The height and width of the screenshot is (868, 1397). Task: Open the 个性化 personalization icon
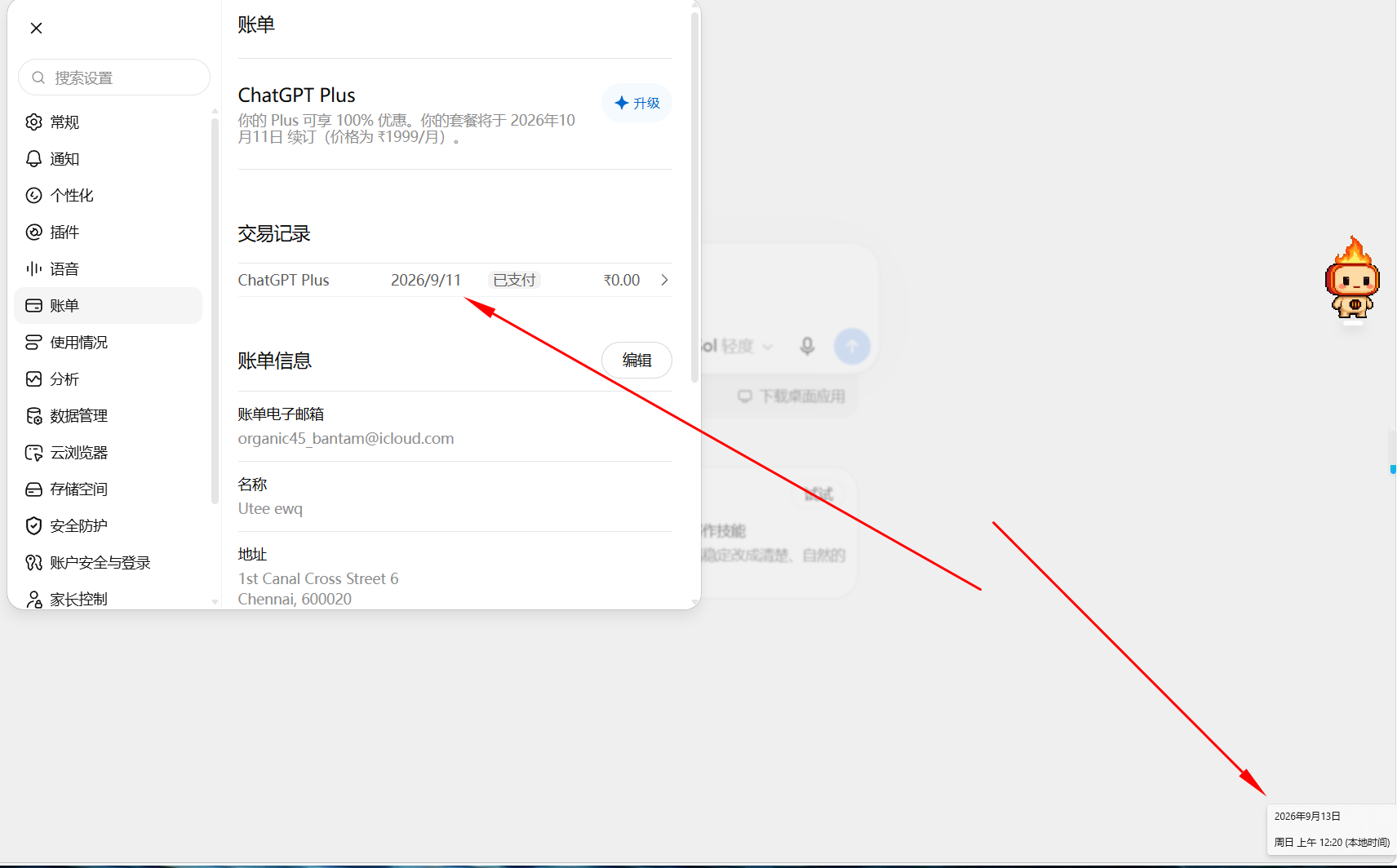click(33, 196)
